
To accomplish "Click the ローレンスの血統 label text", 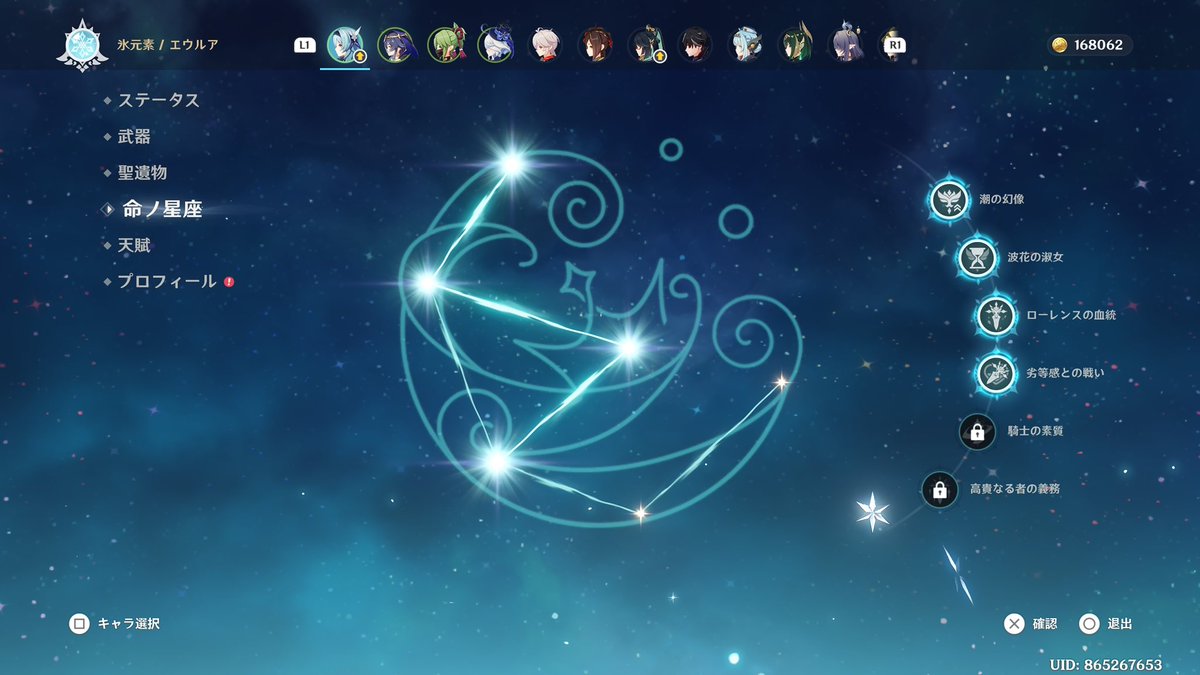I will tap(1071, 315).
